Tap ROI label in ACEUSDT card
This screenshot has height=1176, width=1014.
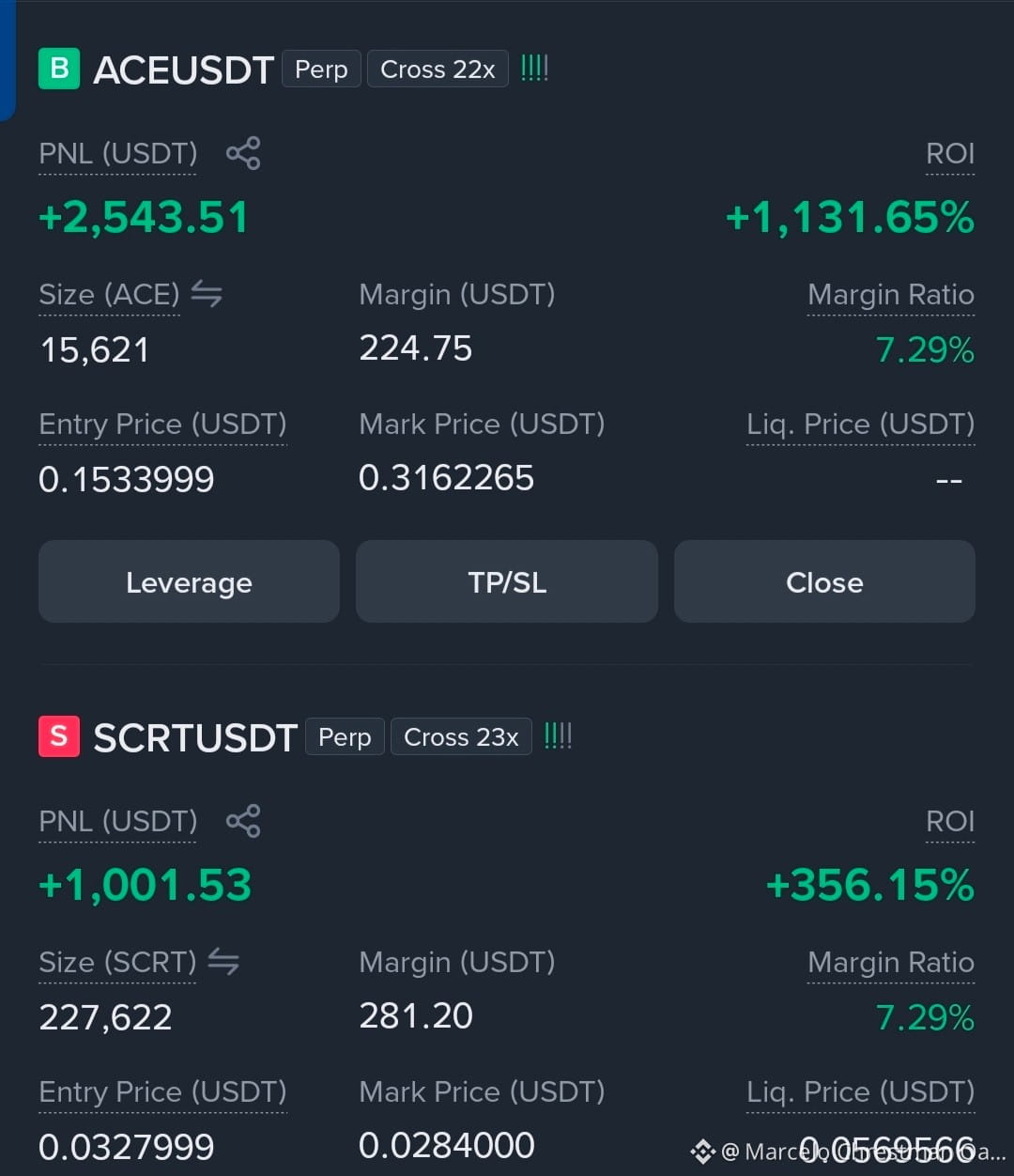pos(950,153)
